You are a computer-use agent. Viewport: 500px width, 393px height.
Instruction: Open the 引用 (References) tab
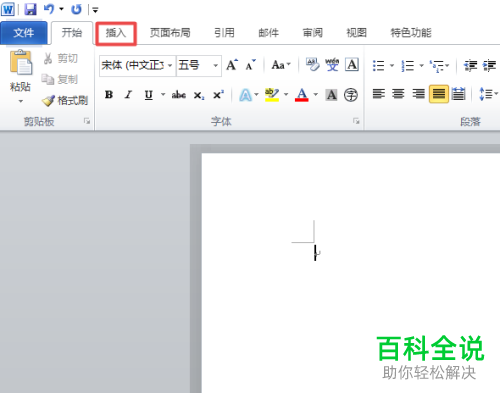(224, 33)
